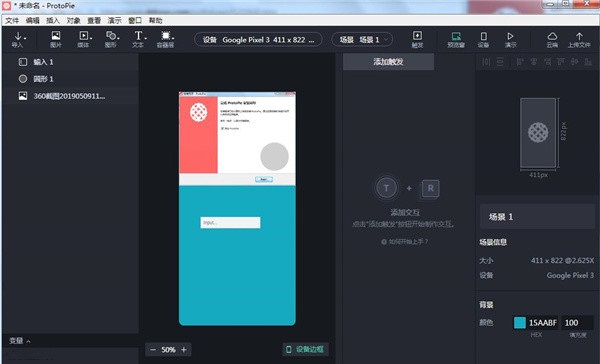
Task: Toggle the 设备边框 device frame button
Action: click(x=305, y=349)
